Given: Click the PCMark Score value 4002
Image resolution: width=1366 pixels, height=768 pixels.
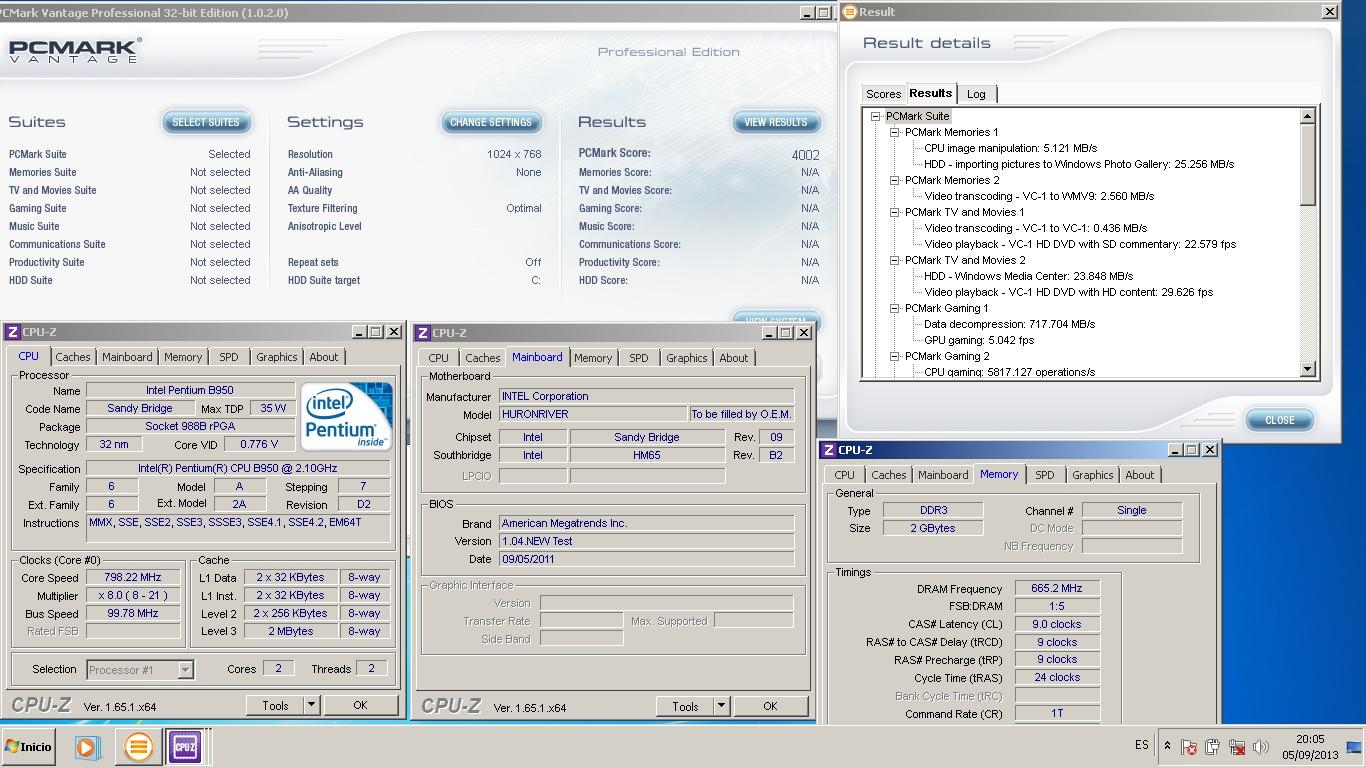Looking at the screenshot, I should point(805,155).
